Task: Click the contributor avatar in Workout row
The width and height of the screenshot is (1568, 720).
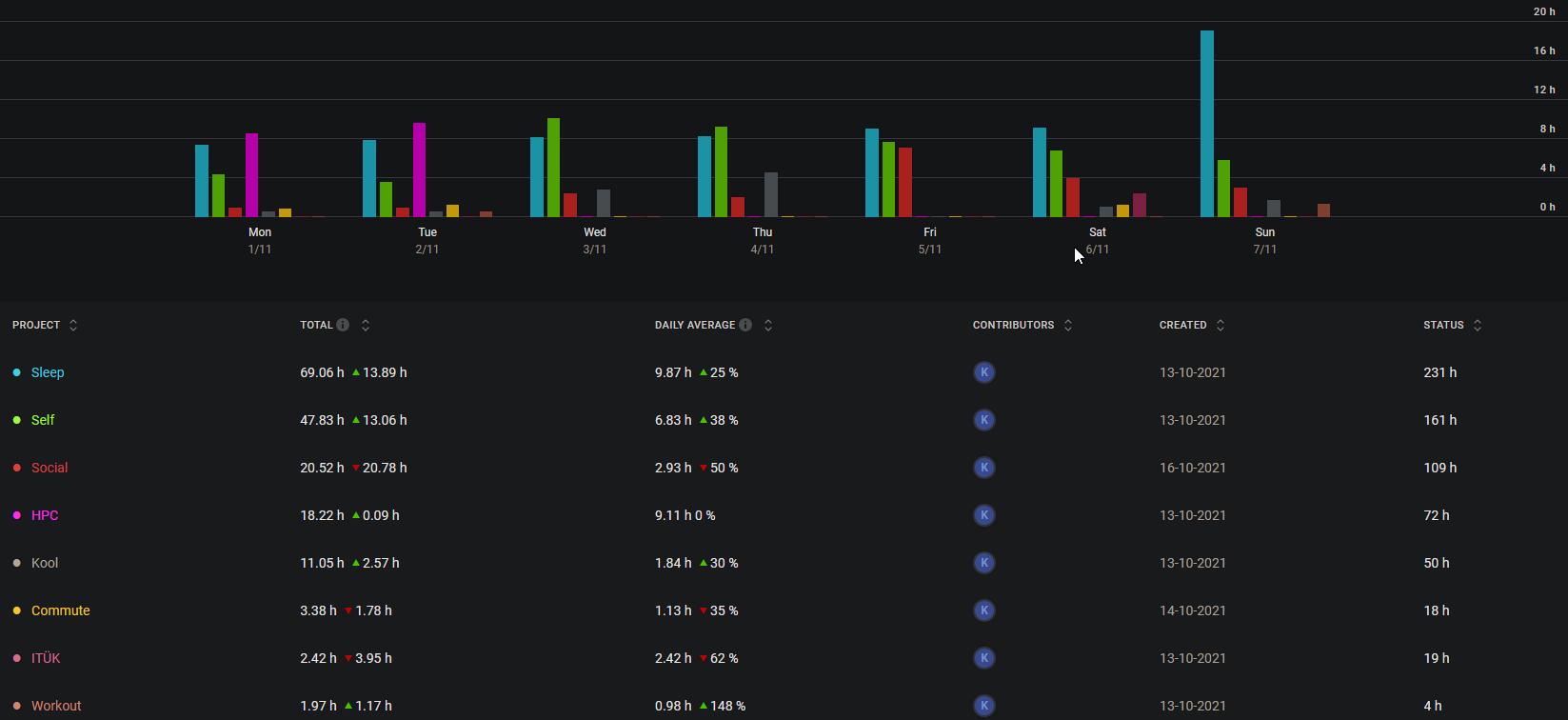Action: click(984, 706)
